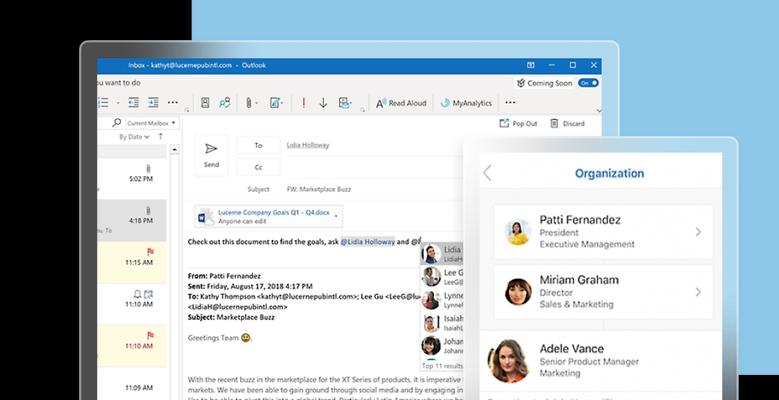Click the bulleted list dropdown arrow

click(118, 103)
